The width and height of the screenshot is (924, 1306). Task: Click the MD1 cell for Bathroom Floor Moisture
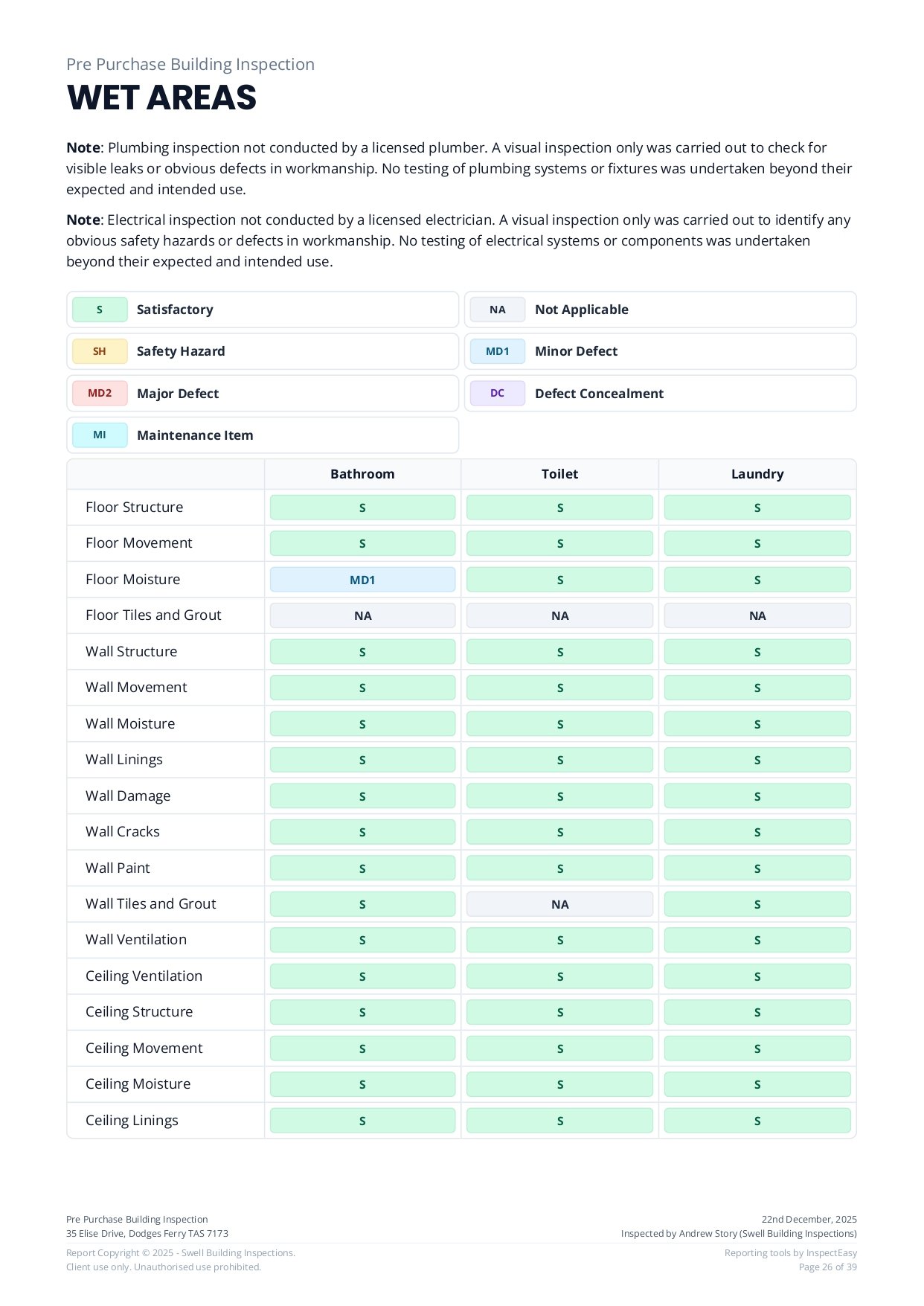(362, 580)
